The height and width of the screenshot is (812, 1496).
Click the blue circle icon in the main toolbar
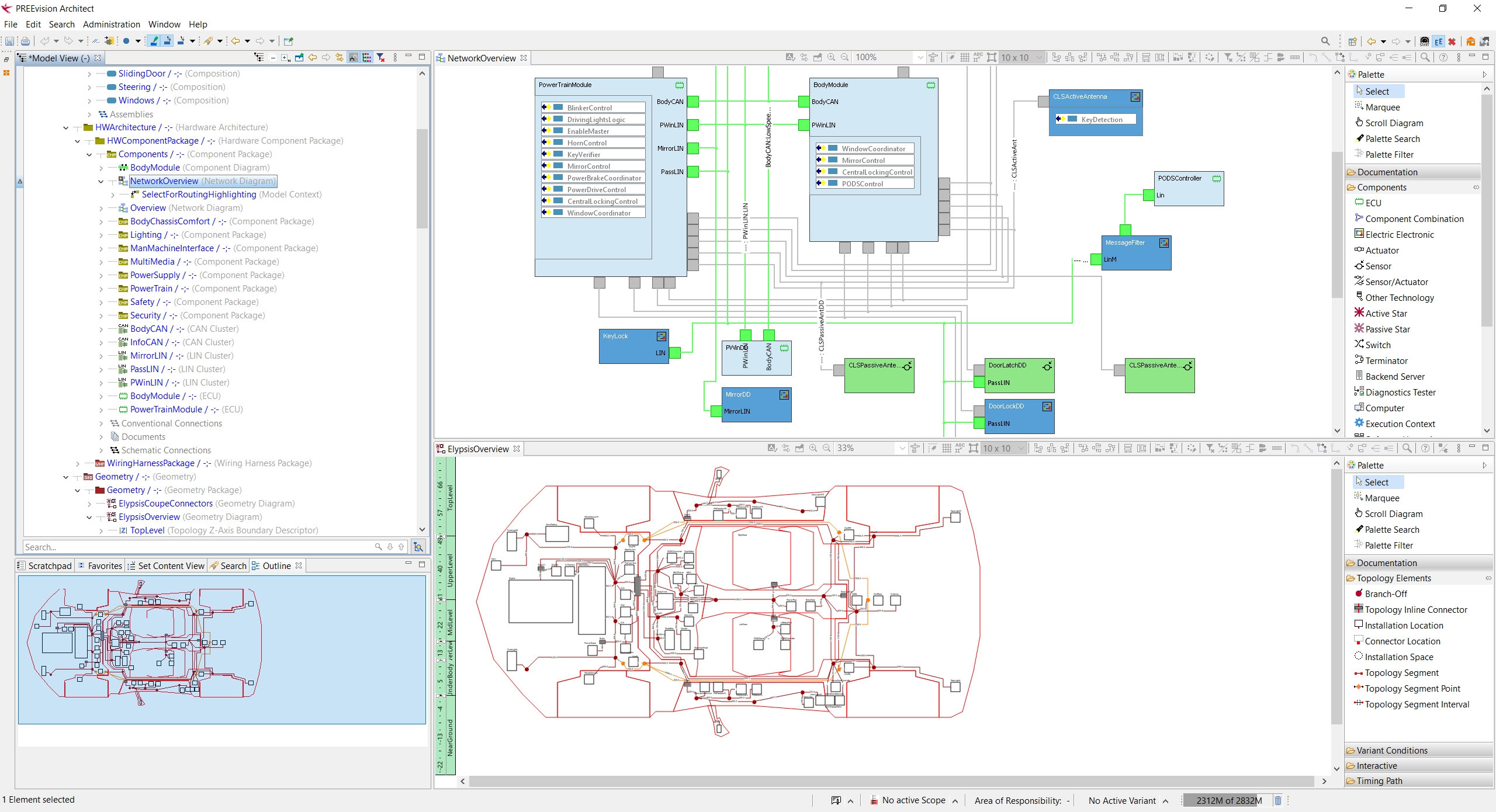(126, 41)
